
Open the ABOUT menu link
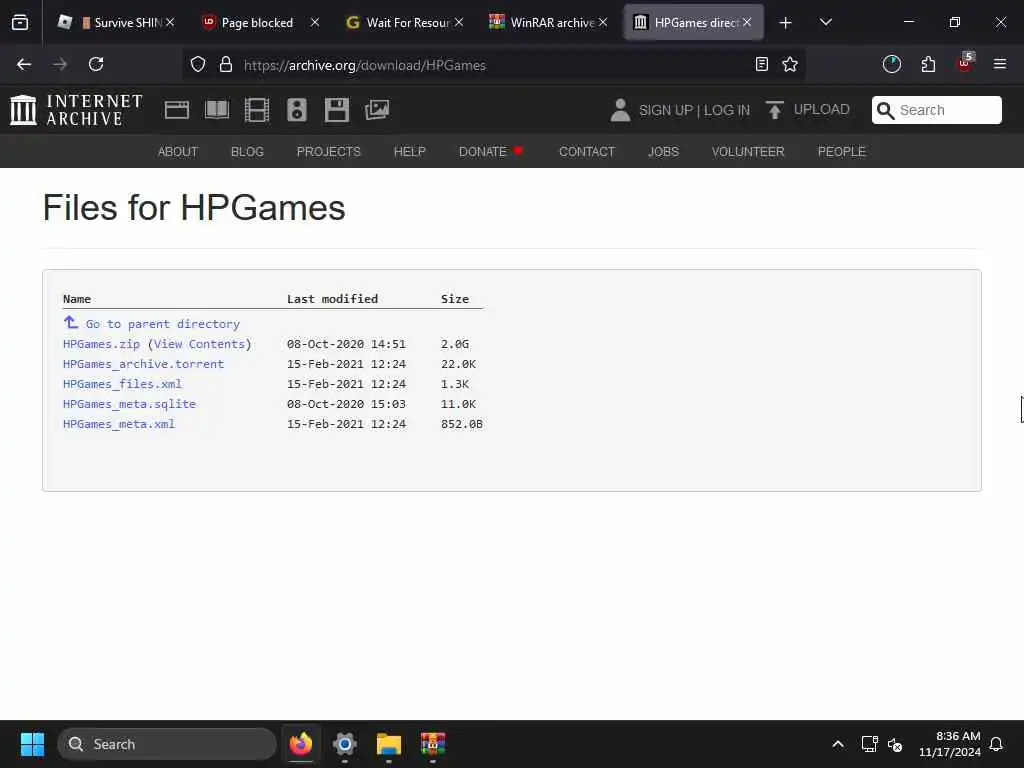coord(178,152)
